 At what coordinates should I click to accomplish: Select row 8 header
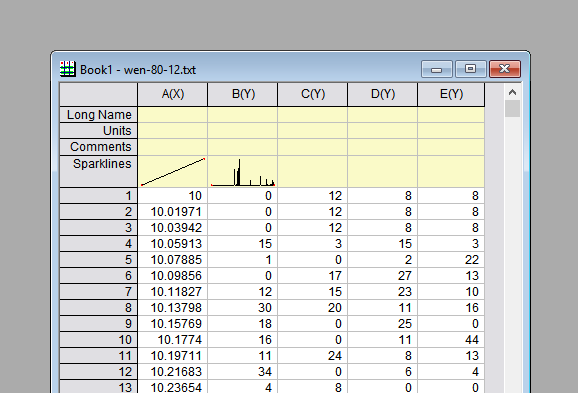click(x=98, y=308)
